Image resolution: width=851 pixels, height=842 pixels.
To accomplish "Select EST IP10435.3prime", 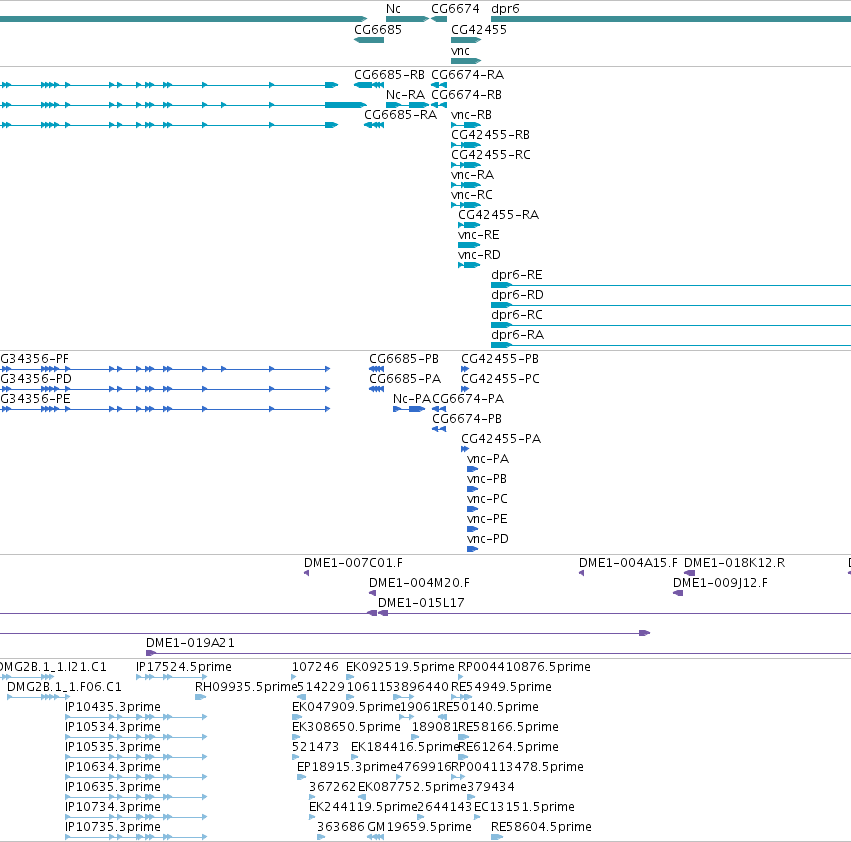I will (112, 707).
